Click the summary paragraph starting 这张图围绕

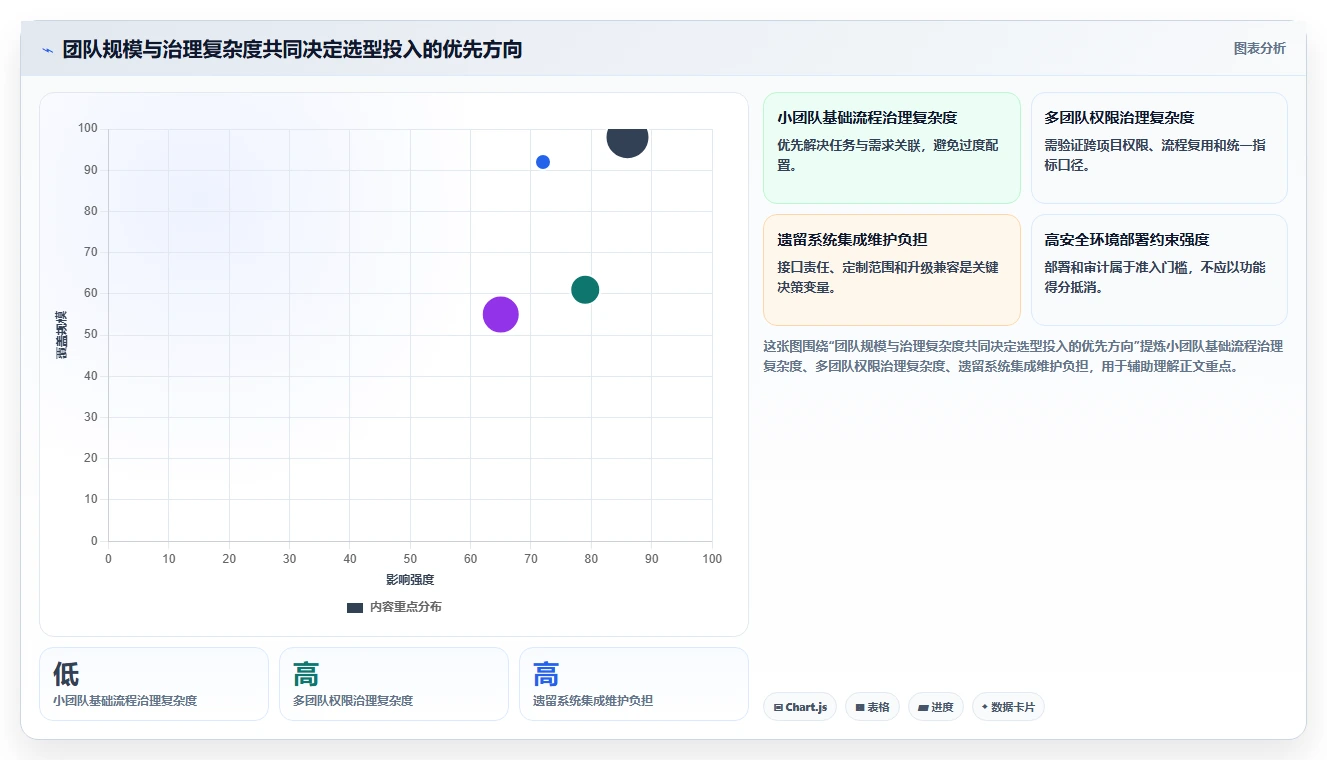(1023, 356)
